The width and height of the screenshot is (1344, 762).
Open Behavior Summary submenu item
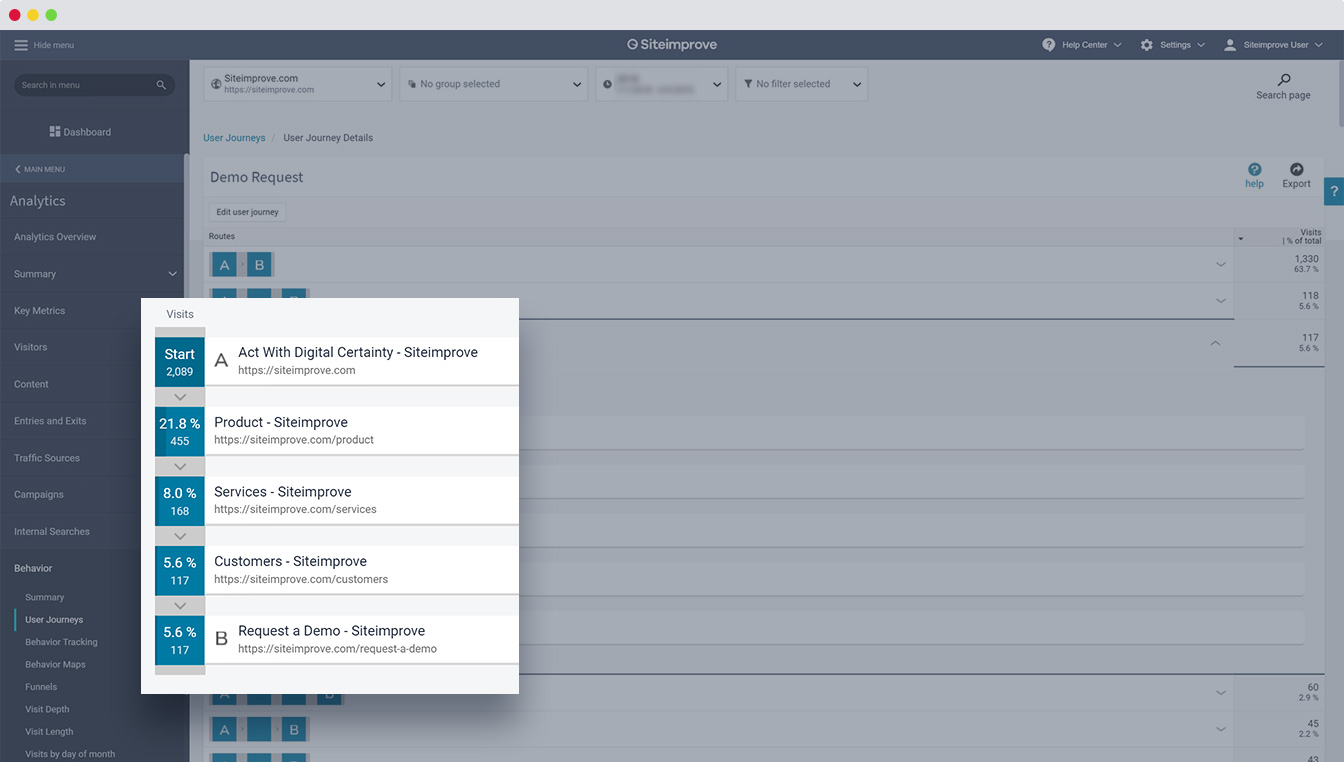tap(44, 597)
